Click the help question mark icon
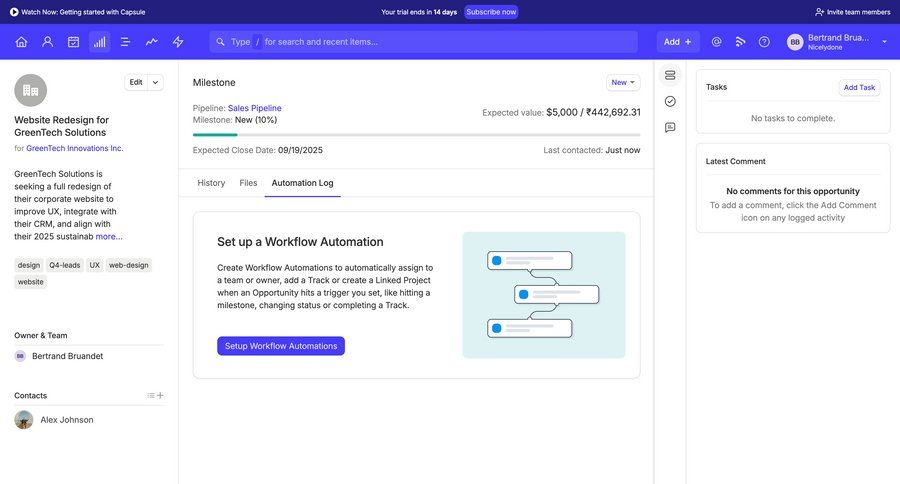 click(764, 42)
